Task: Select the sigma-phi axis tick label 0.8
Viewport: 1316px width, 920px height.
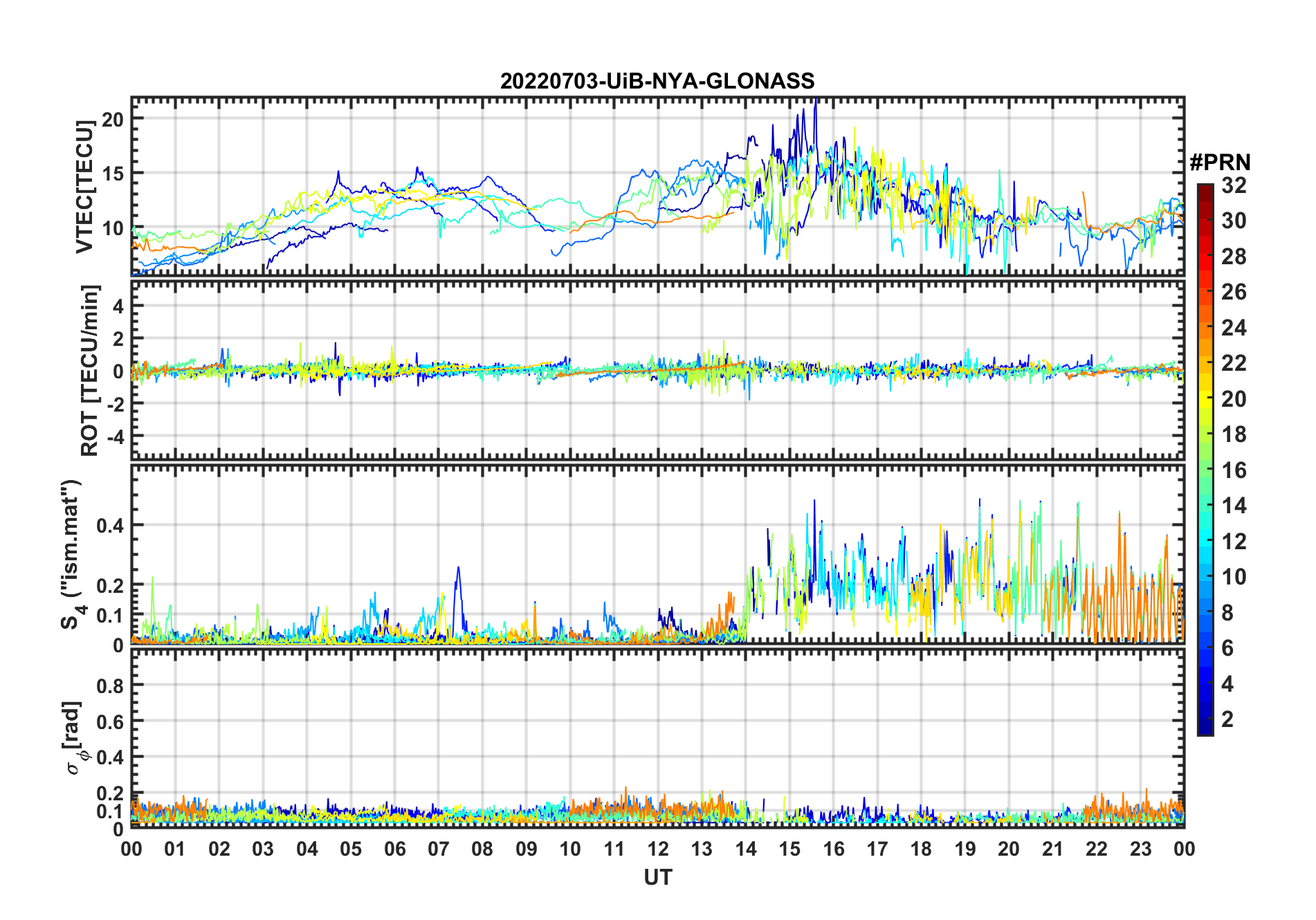Action: [110, 686]
